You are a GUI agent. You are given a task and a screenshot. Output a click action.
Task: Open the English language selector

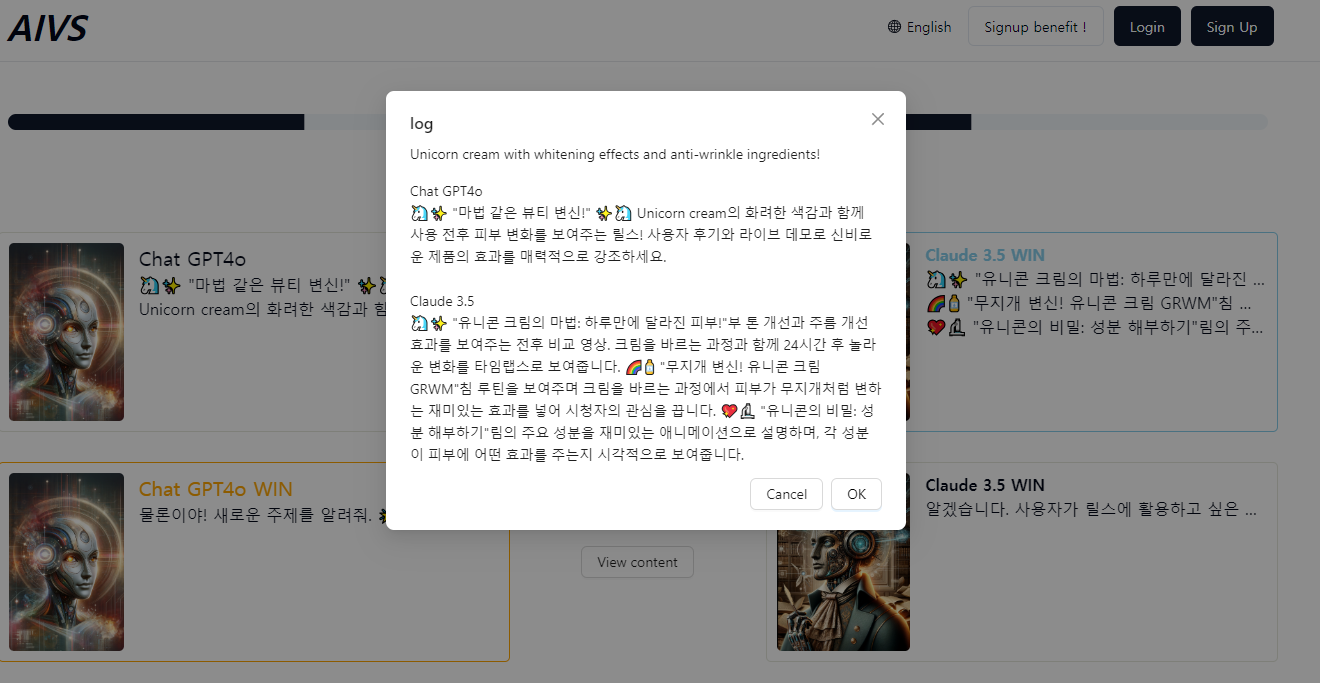(919, 27)
